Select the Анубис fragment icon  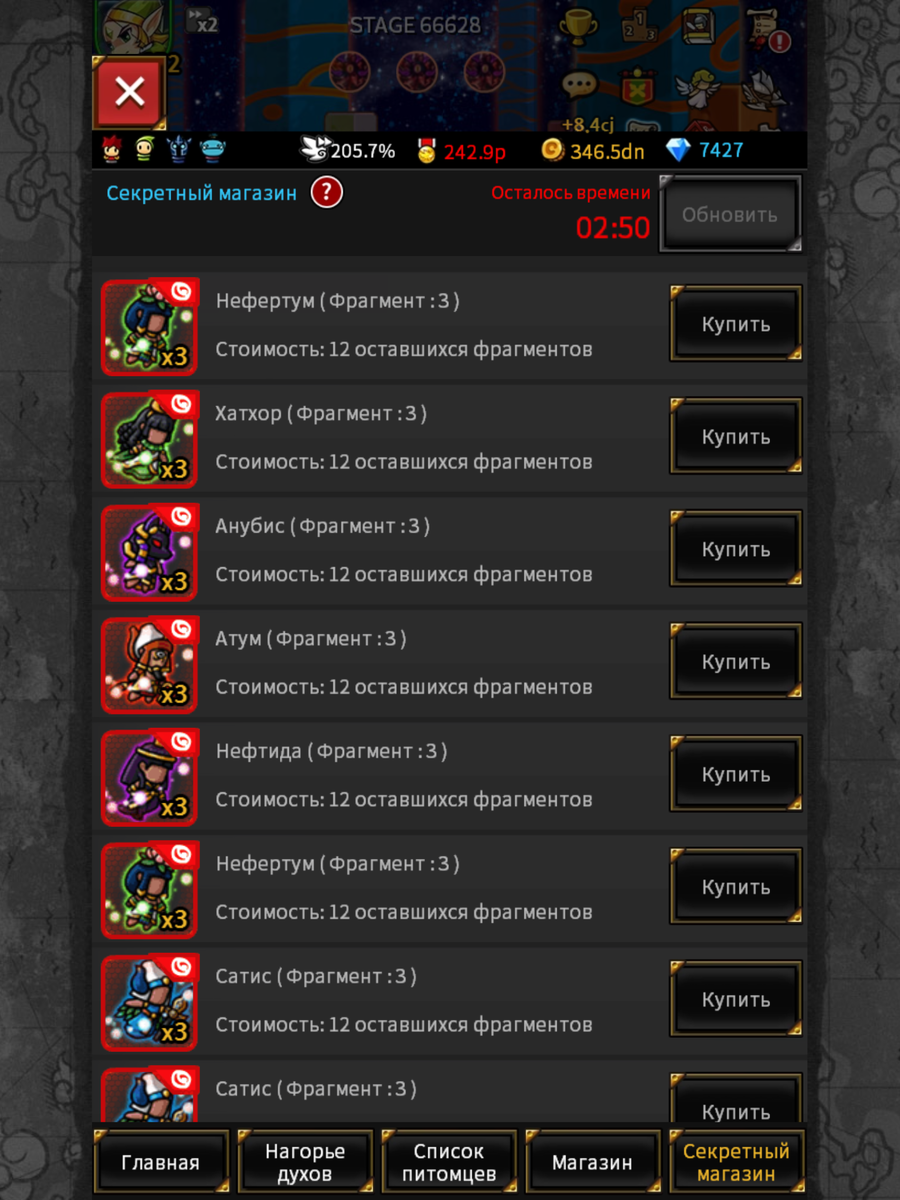(x=150, y=553)
